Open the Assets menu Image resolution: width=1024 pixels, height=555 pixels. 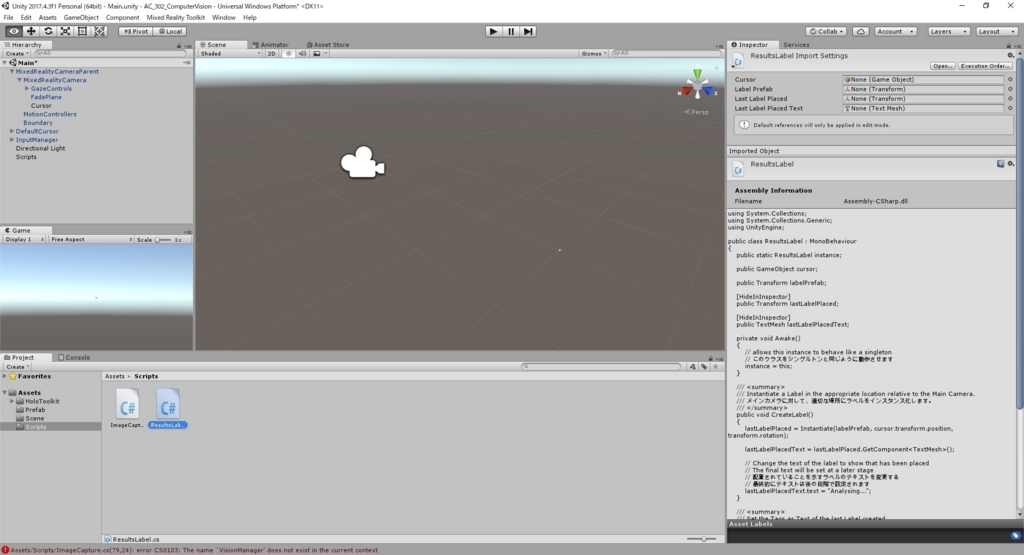click(47, 18)
